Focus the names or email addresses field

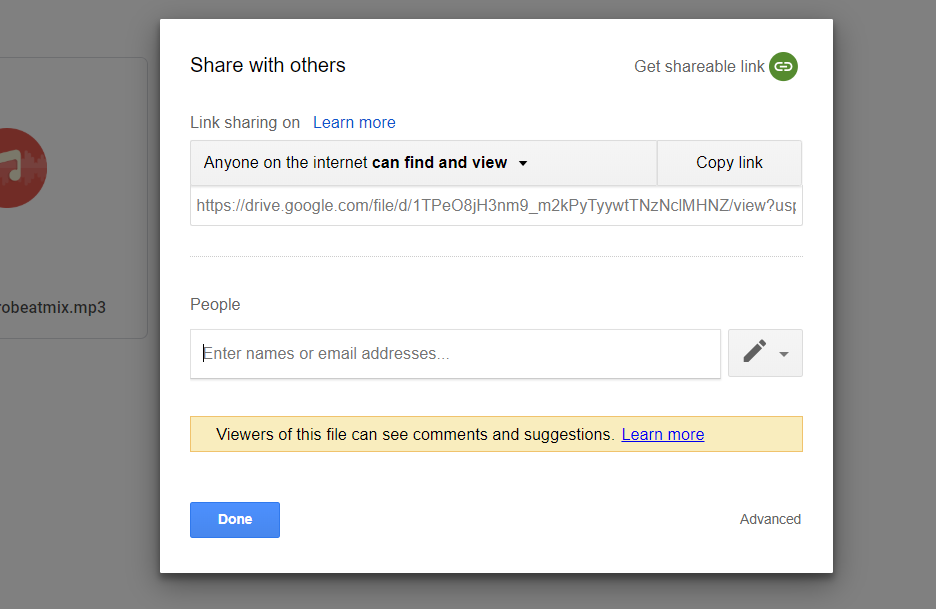pyautogui.click(x=455, y=353)
